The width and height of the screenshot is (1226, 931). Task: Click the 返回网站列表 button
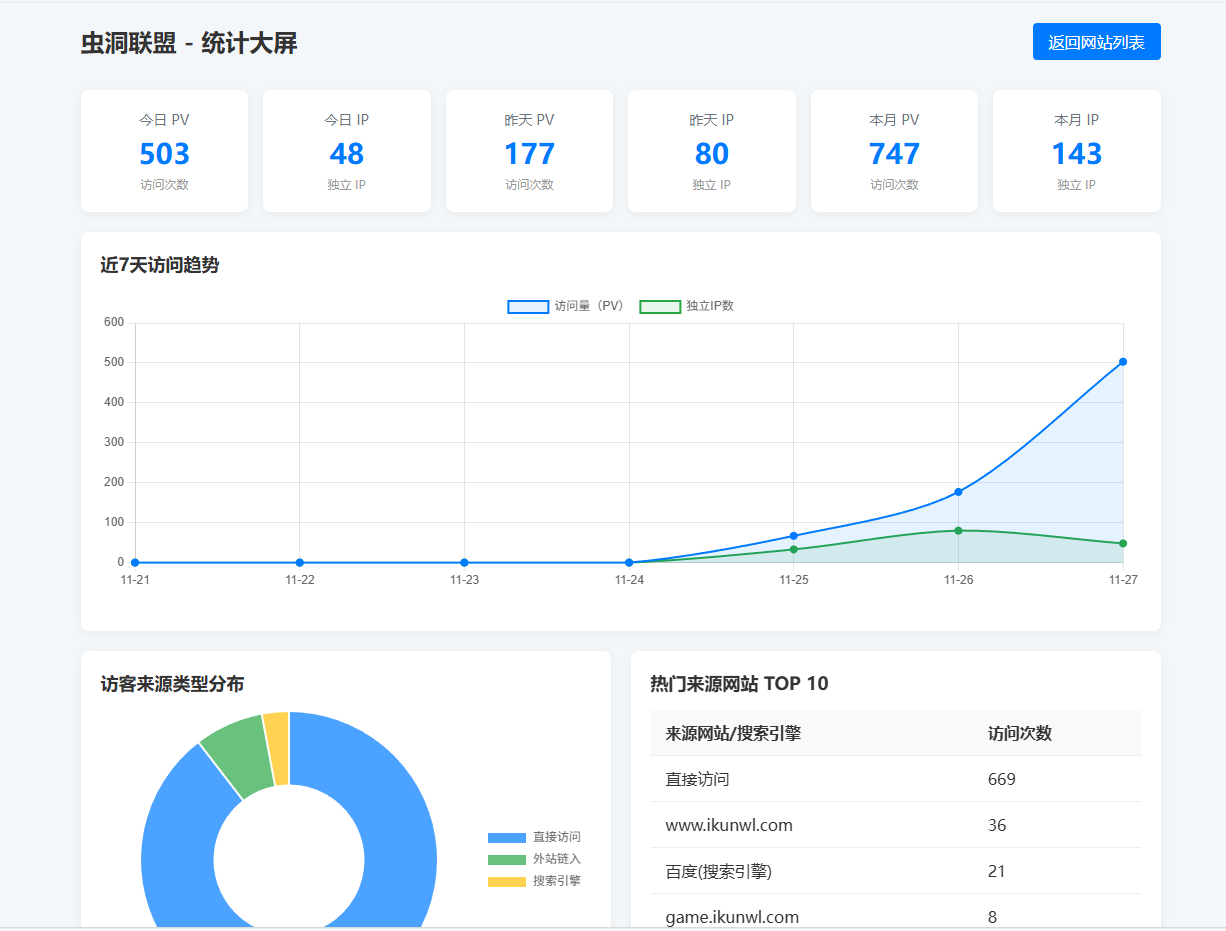tap(1096, 41)
